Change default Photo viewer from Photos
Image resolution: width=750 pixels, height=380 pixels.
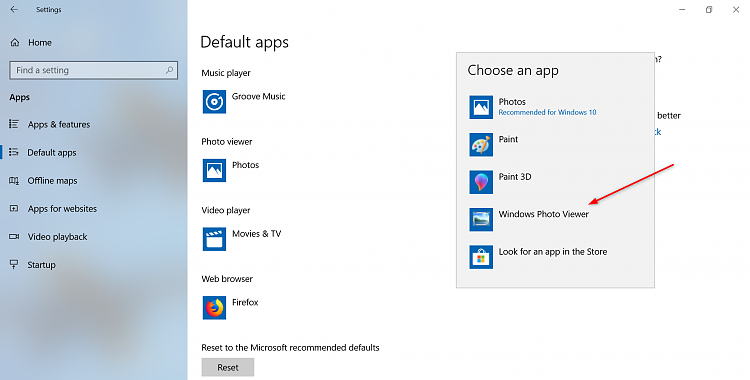231,170
